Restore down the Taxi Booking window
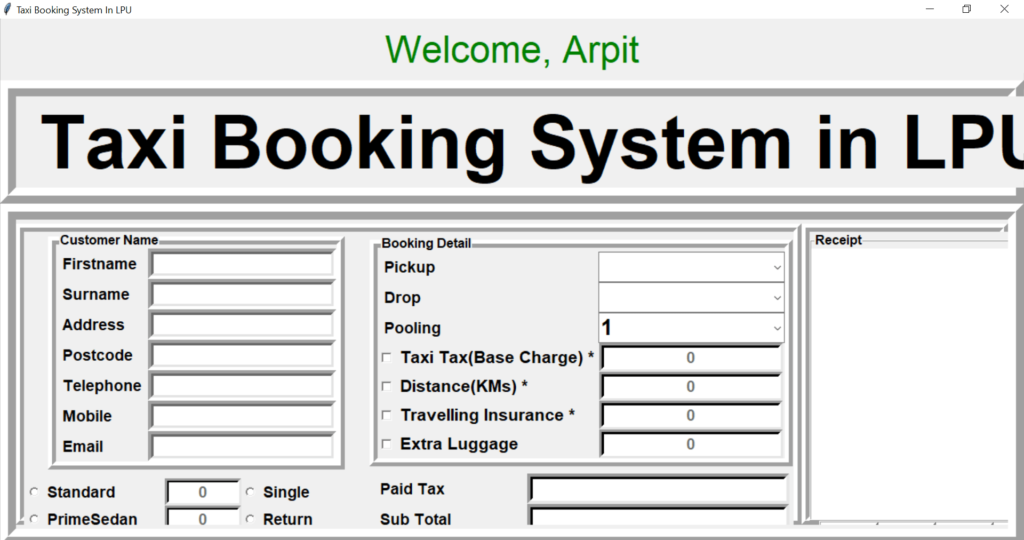 967,9
